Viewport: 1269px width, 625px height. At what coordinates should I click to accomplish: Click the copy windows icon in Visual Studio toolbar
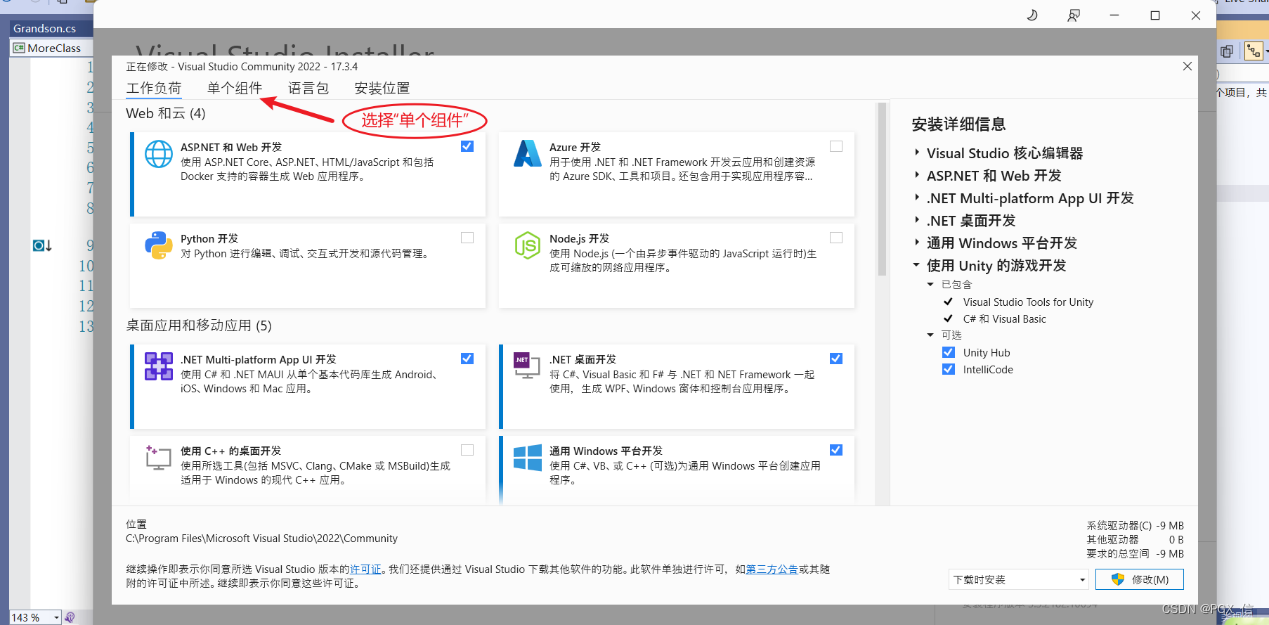[x=1227, y=51]
